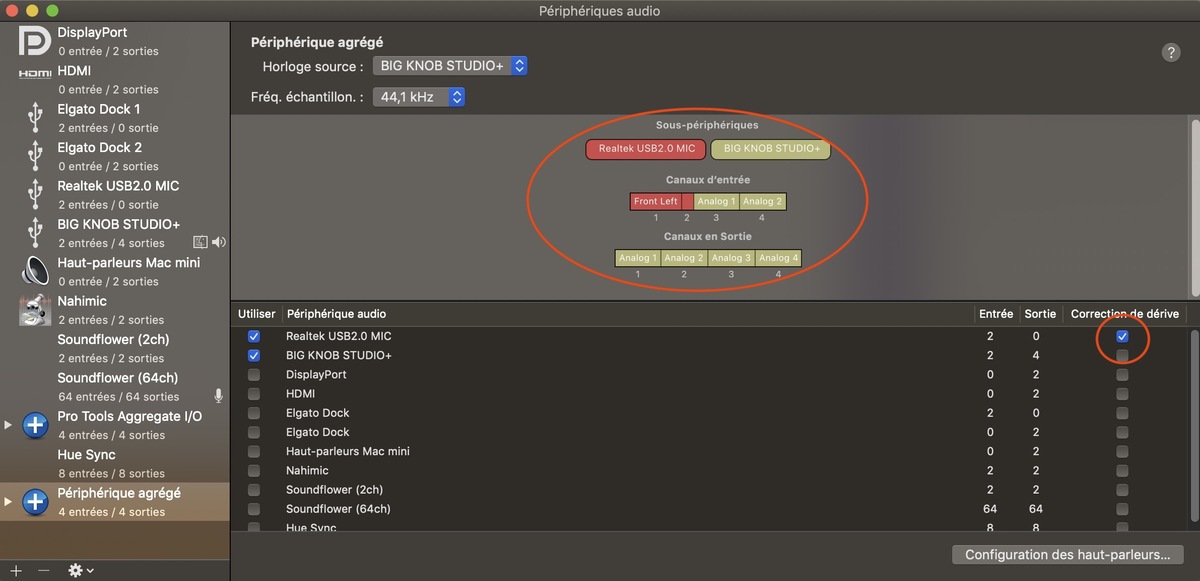
Task: Expand the Périphérique agrégé disclosure triangle
Action: click(8, 502)
